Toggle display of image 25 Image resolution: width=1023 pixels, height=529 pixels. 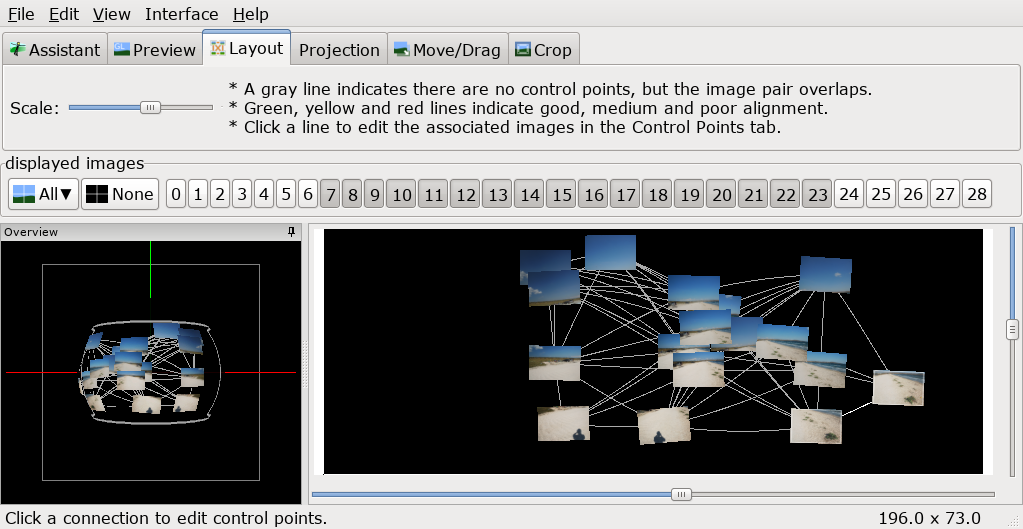pos(881,194)
